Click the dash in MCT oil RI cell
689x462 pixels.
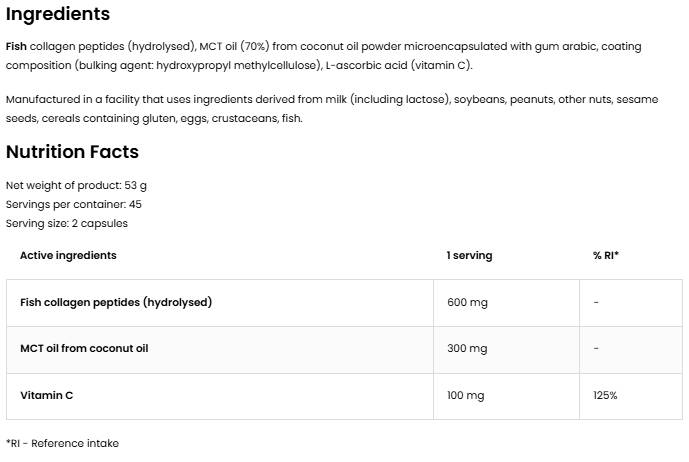click(596, 349)
